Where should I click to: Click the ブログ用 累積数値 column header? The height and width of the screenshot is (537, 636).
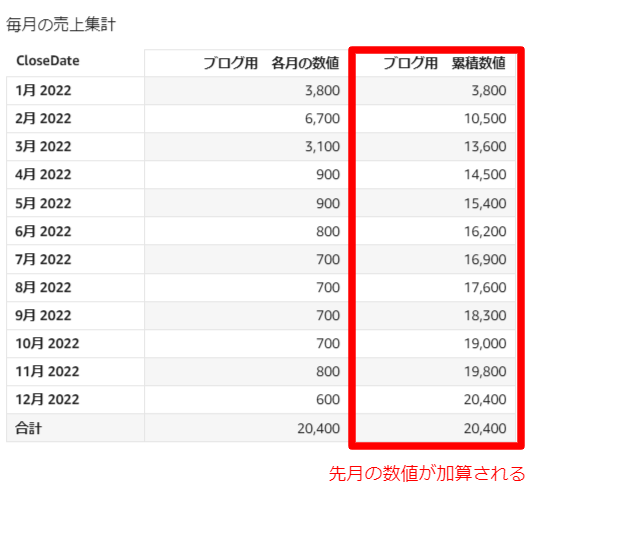443,63
